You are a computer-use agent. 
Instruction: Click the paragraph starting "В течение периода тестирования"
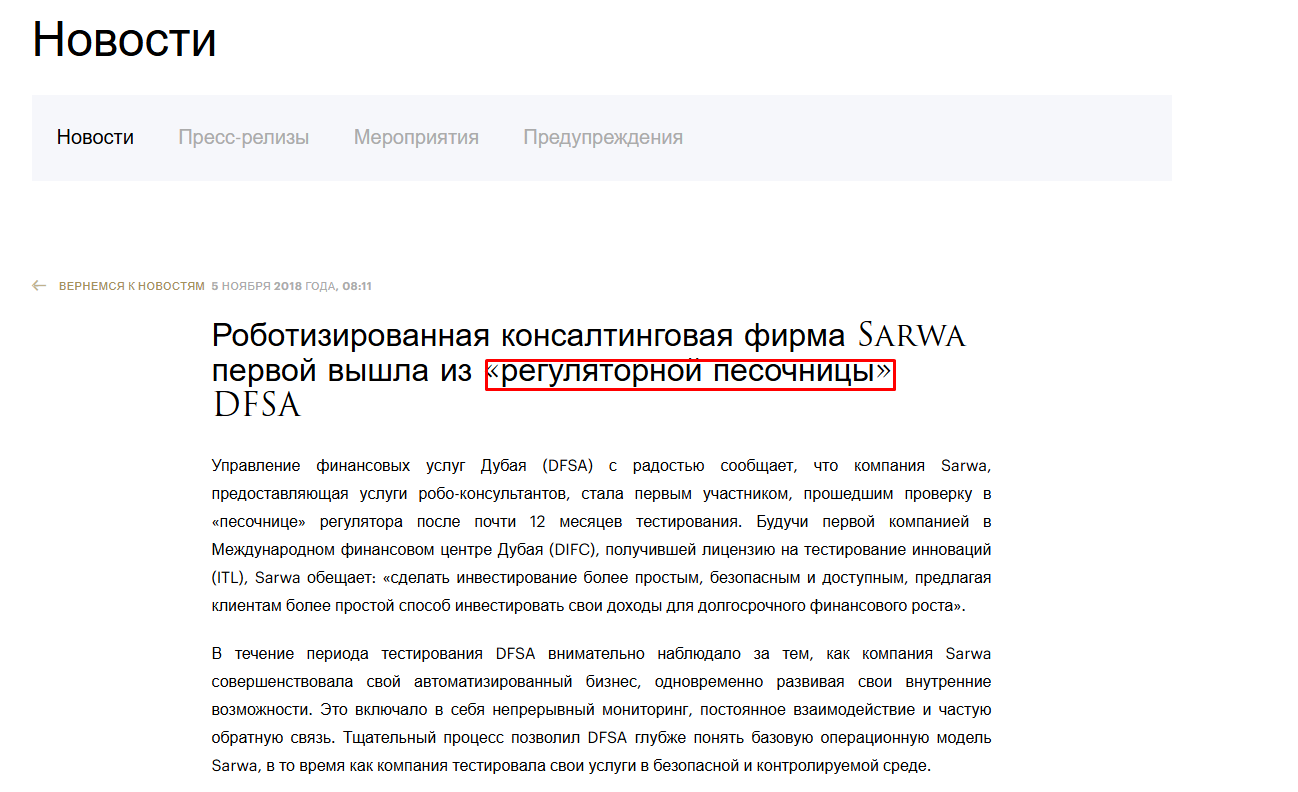click(602, 710)
